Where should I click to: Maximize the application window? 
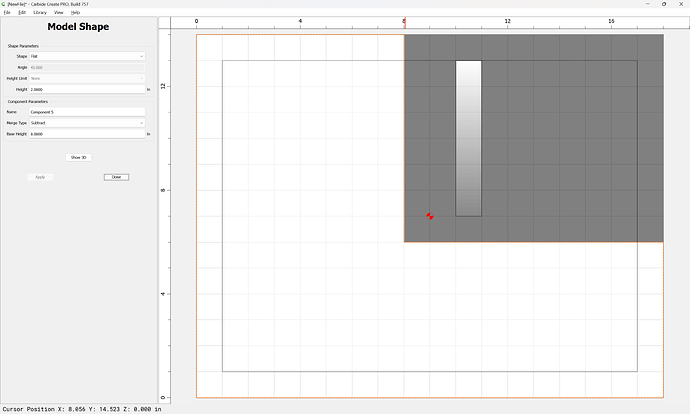pyautogui.click(x=664, y=4)
